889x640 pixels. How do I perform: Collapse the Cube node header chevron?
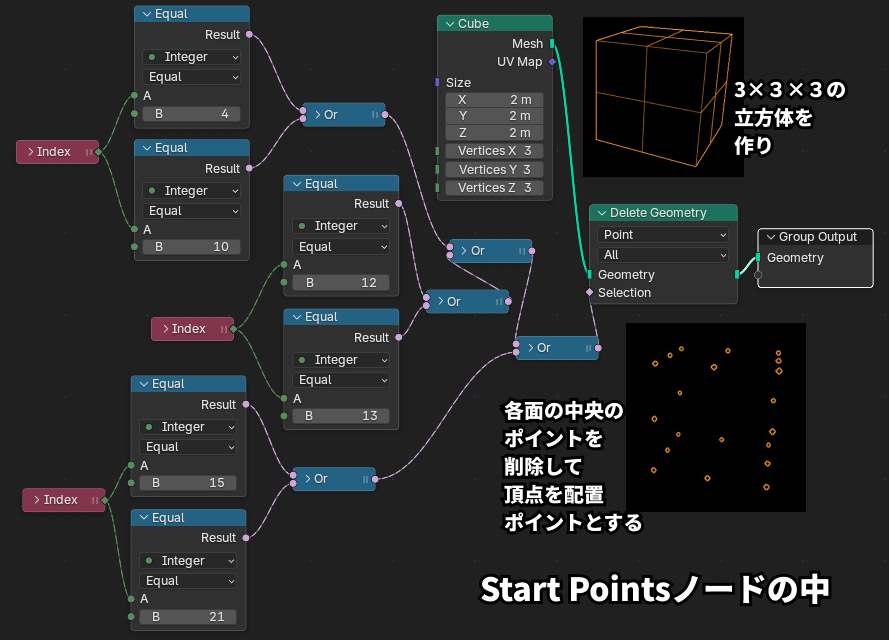click(x=448, y=24)
